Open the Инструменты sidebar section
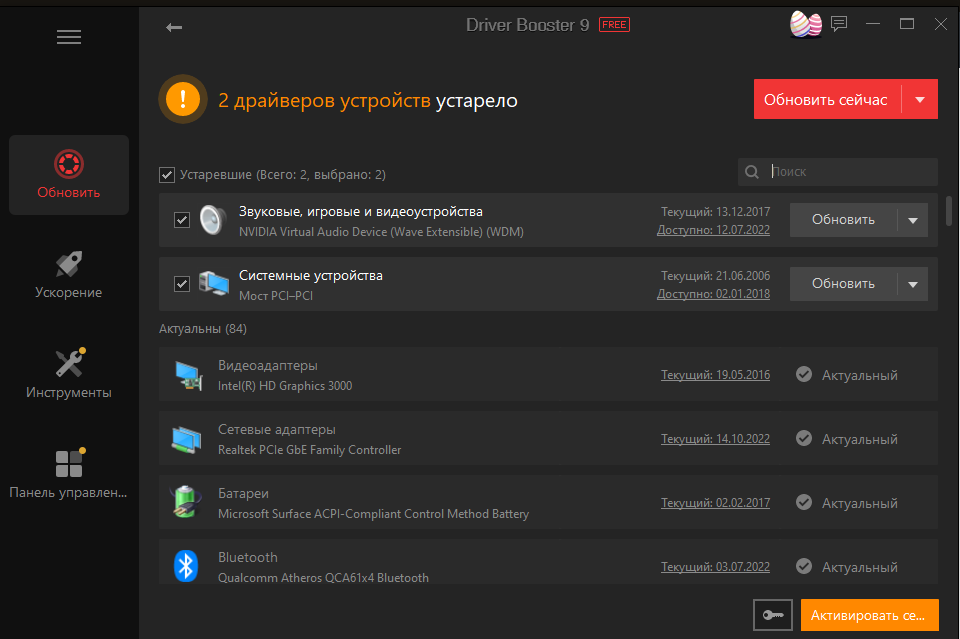This screenshot has width=960, height=639. click(69, 374)
